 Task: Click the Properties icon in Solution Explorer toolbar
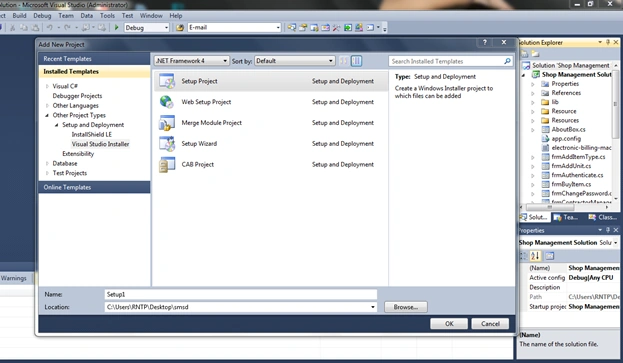pyautogui.click(x=524, y=54)
